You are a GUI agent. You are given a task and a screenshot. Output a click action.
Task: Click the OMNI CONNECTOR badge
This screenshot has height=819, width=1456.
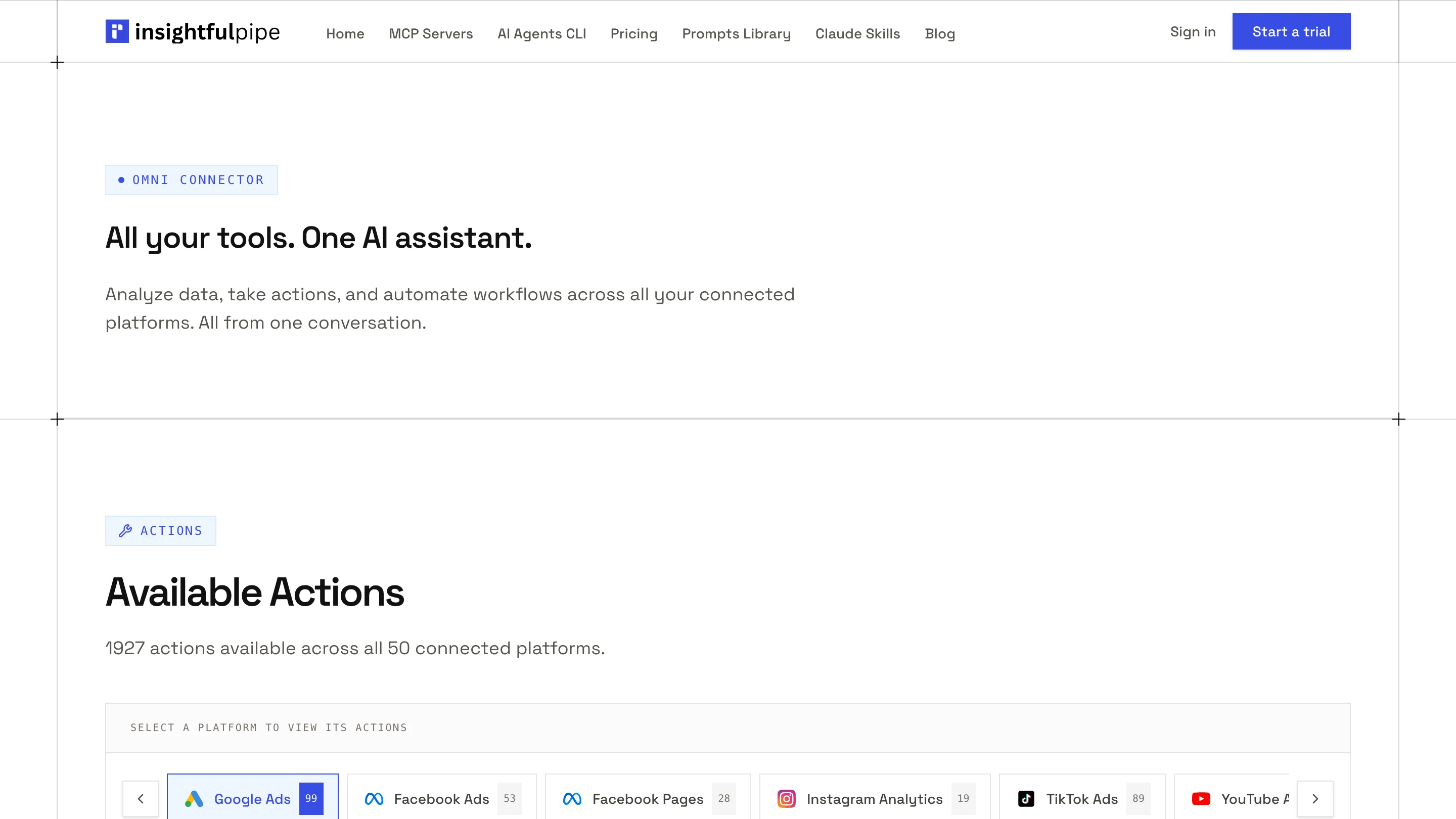[x=192, y=180]
